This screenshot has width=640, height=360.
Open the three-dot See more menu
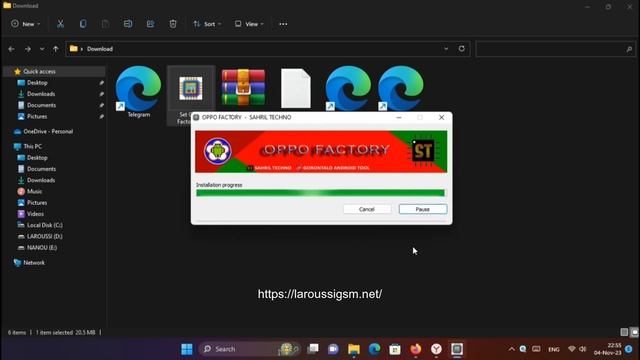point(283,24)
